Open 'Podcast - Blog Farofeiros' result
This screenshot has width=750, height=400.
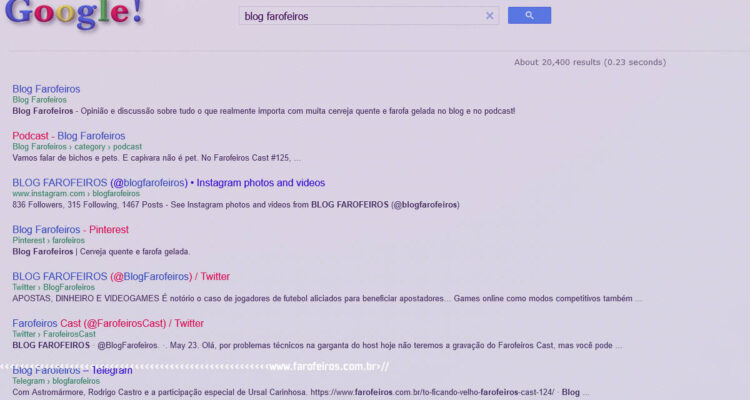click(x=69, y=136)
